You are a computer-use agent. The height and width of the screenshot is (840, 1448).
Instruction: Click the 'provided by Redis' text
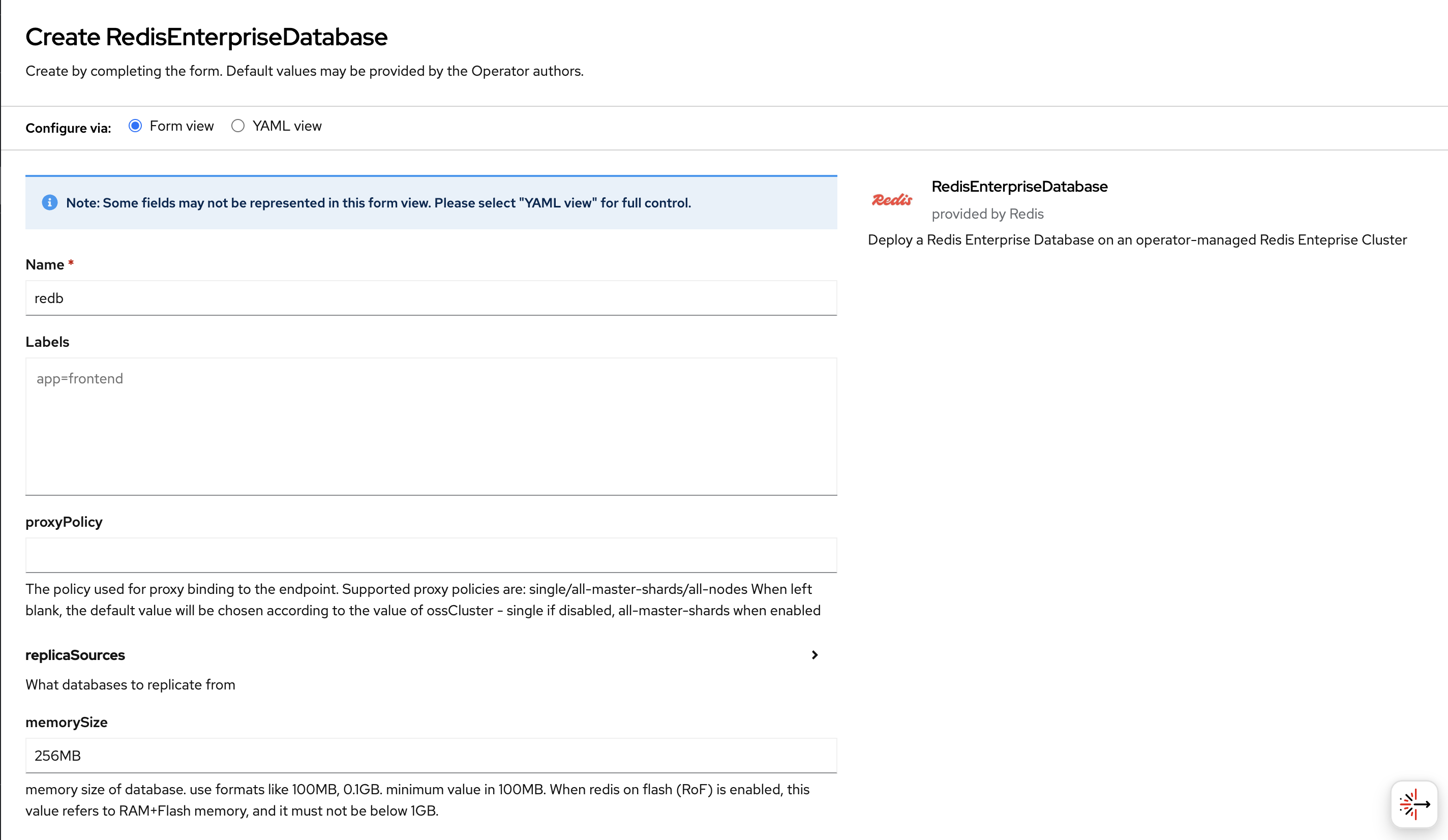point(987,214)
